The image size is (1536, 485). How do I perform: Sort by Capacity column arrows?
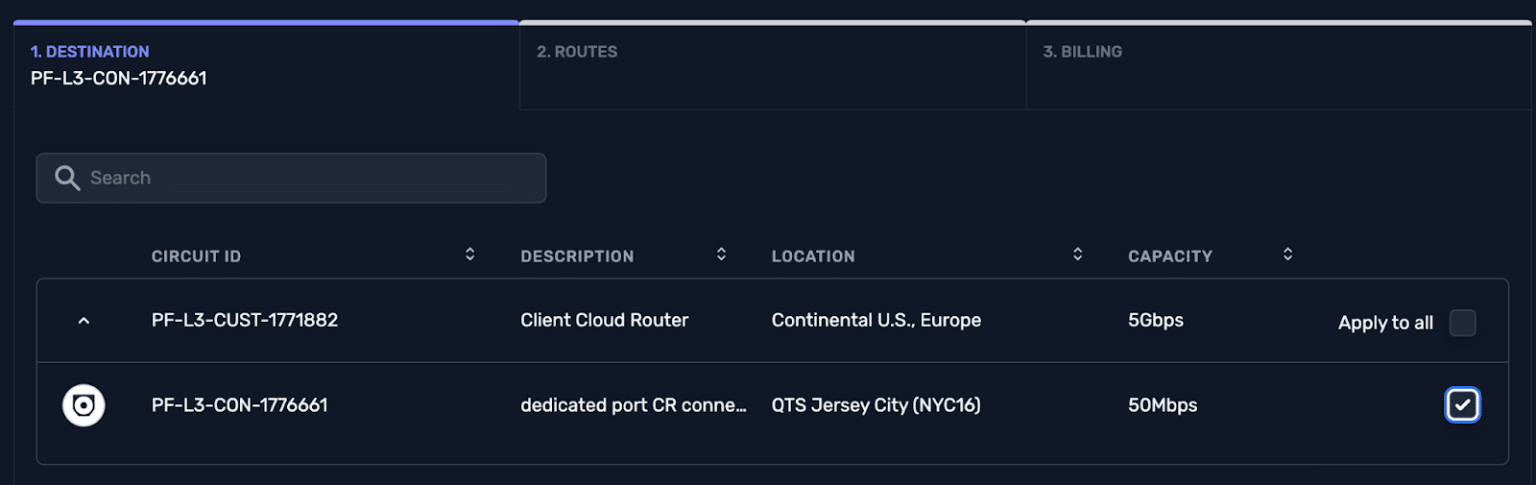(1288, 255)
